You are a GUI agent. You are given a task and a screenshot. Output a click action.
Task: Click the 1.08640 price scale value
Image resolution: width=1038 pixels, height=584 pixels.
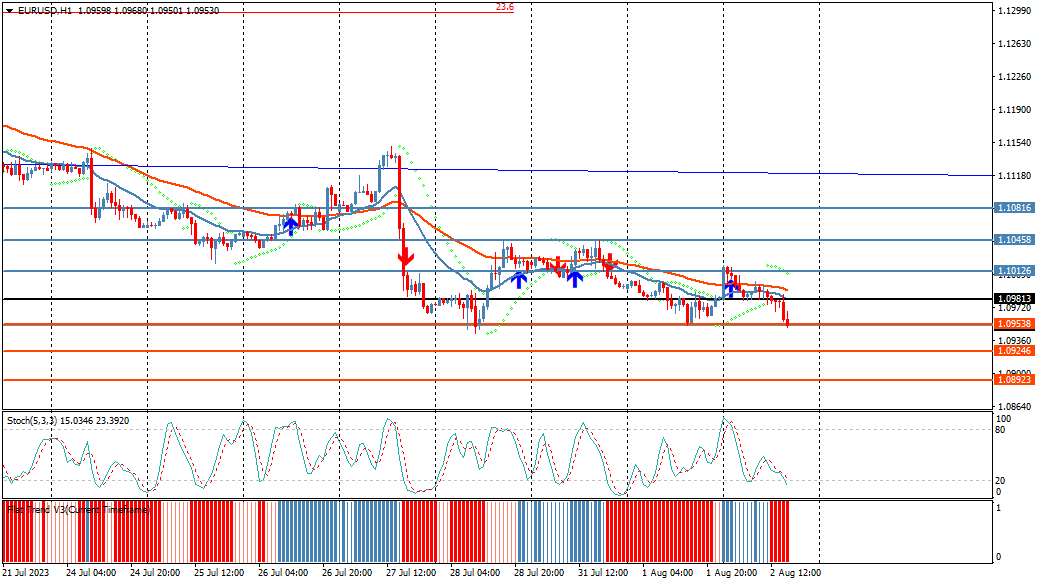coord(1015,406)
